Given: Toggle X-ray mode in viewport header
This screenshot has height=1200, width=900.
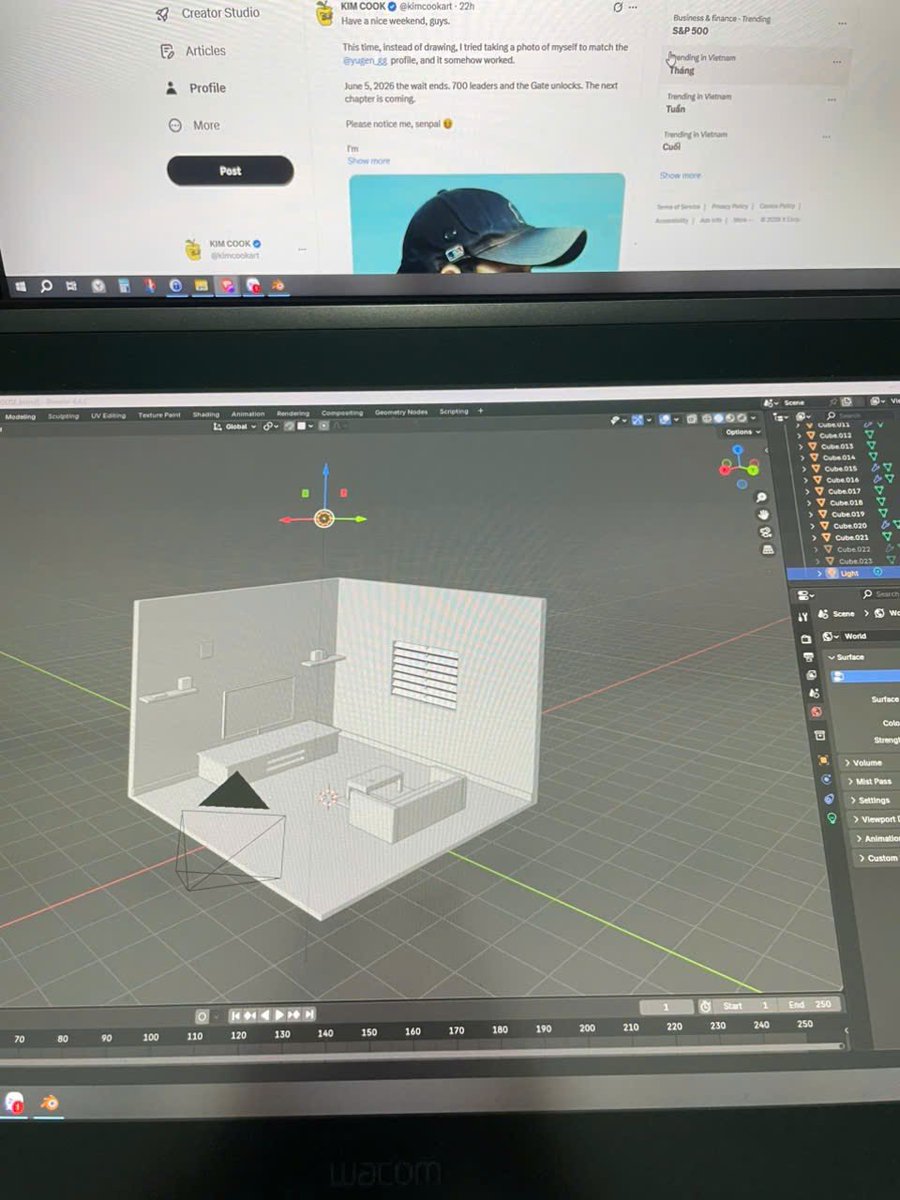Looking at the screenshot, I should (x=692, y=418).
